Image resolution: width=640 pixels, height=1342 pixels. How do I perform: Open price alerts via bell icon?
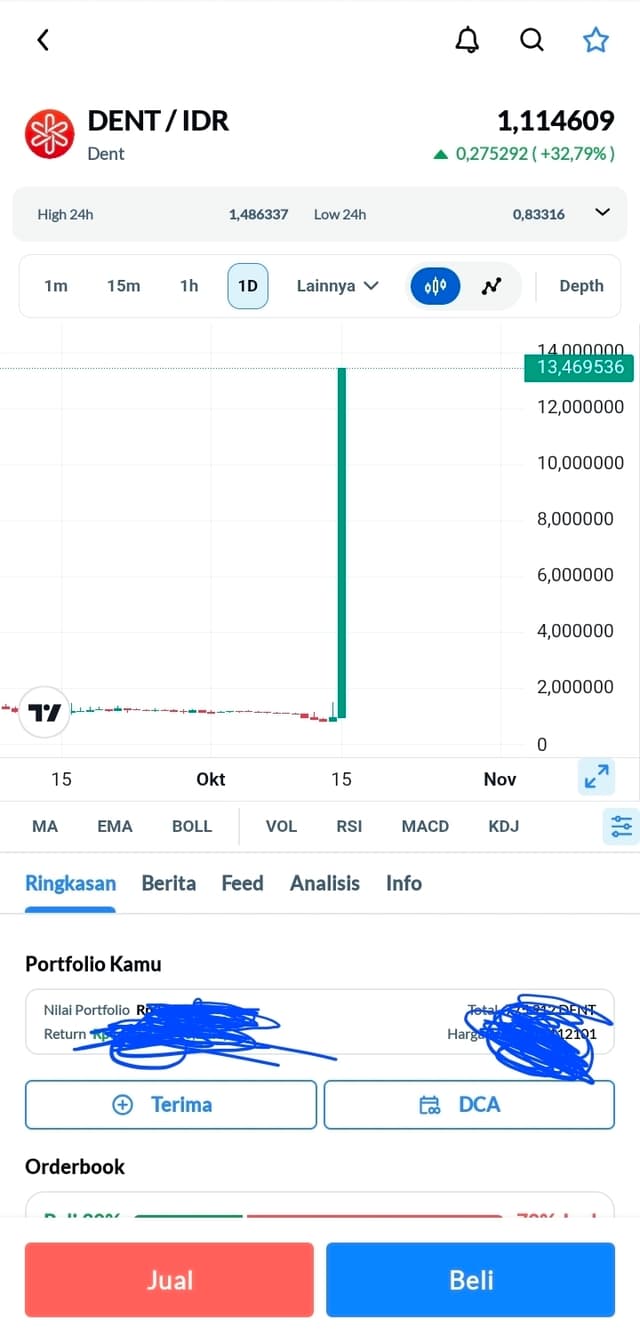(467, 40)
